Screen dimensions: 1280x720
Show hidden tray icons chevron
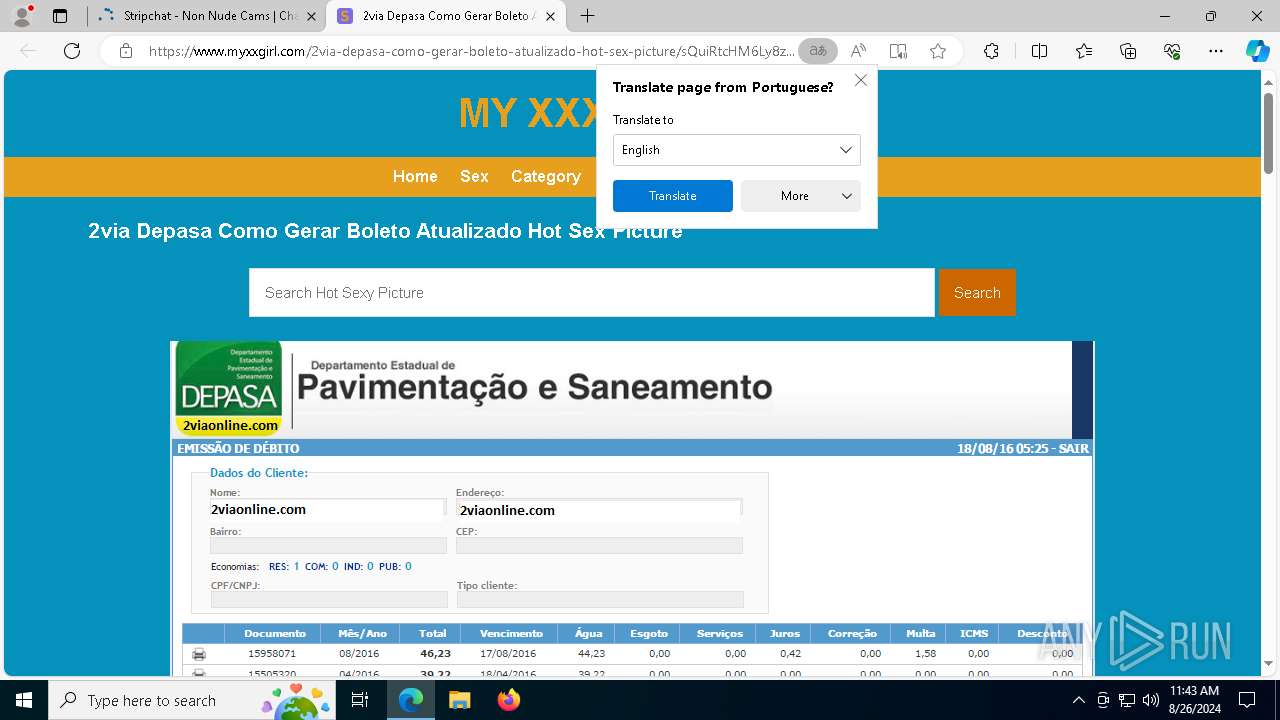point(1078,700)
